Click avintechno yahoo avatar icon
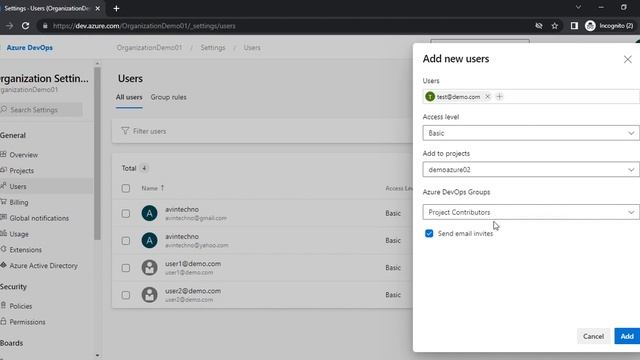640x360 pixels. pyautogui.click(x=149, y=240)
